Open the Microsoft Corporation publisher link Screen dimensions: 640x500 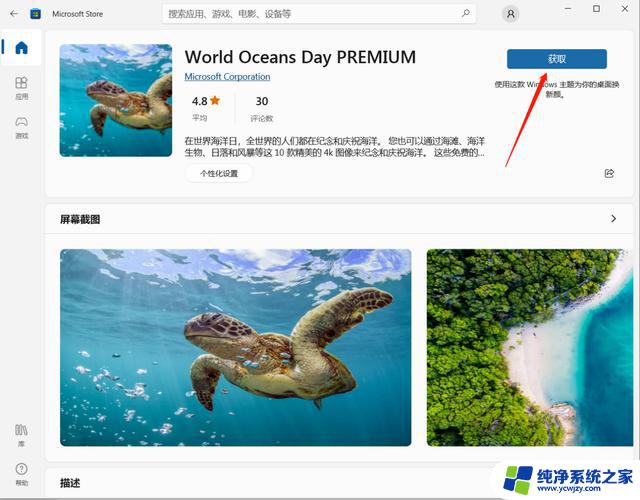[x=227, y=77]
